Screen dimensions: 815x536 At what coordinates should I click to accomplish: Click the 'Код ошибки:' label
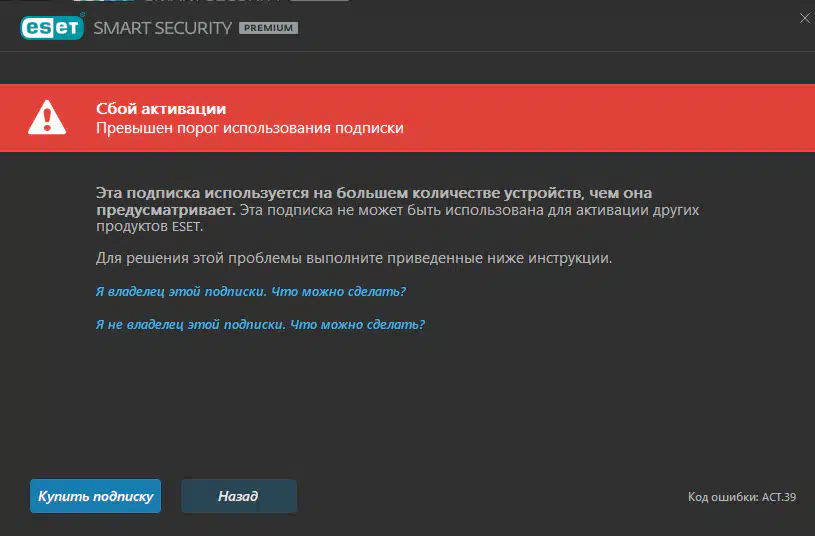[723, 497]
